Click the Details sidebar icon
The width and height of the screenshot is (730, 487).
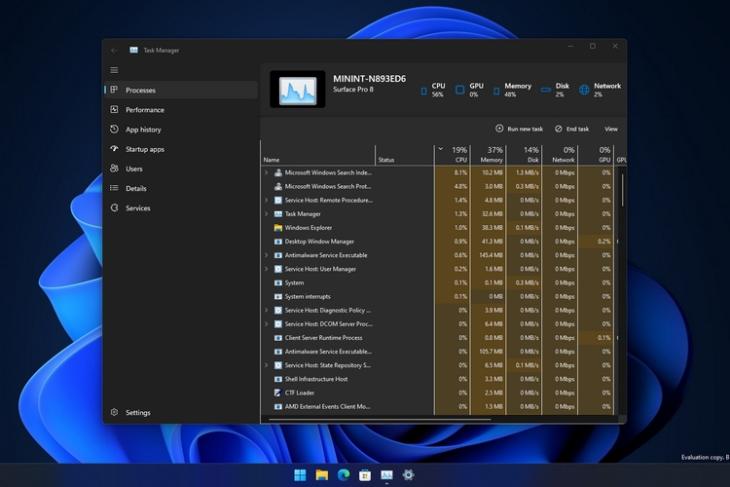click(x=114, y=188)
